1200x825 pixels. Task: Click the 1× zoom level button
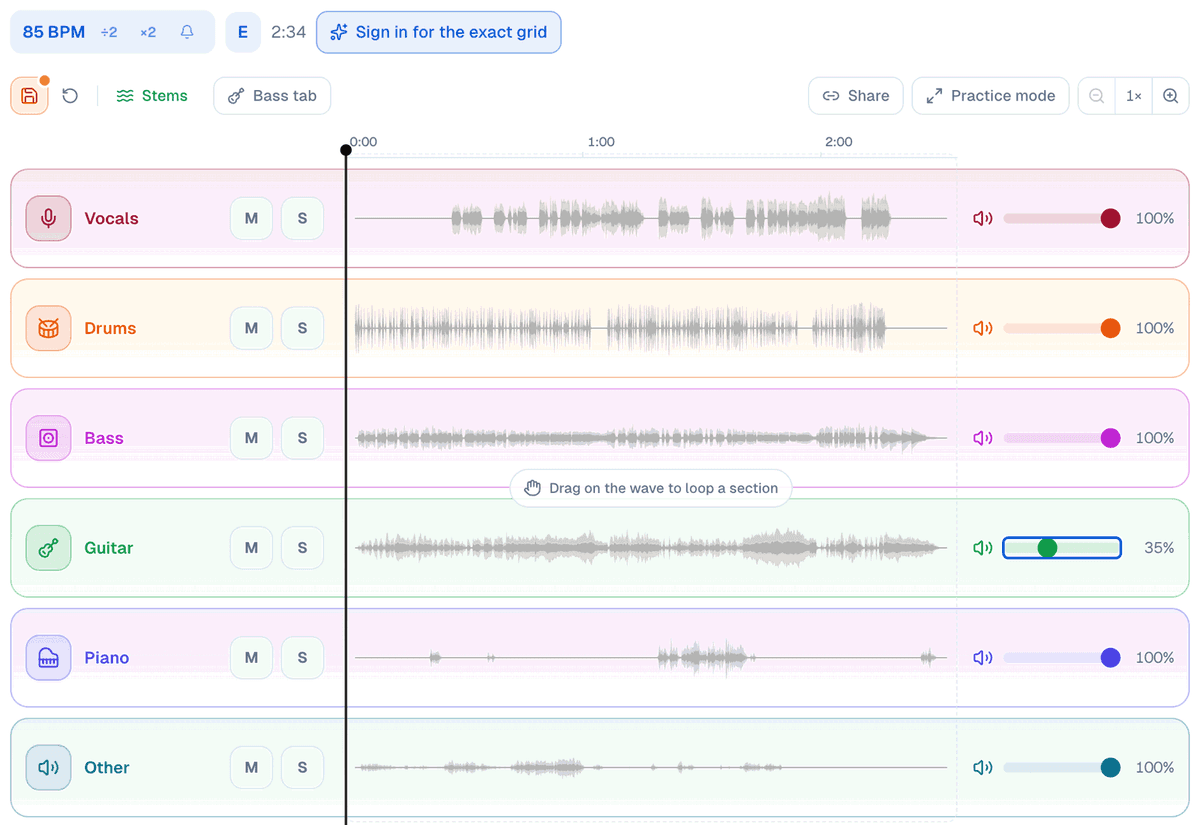tap(1133, 96)
